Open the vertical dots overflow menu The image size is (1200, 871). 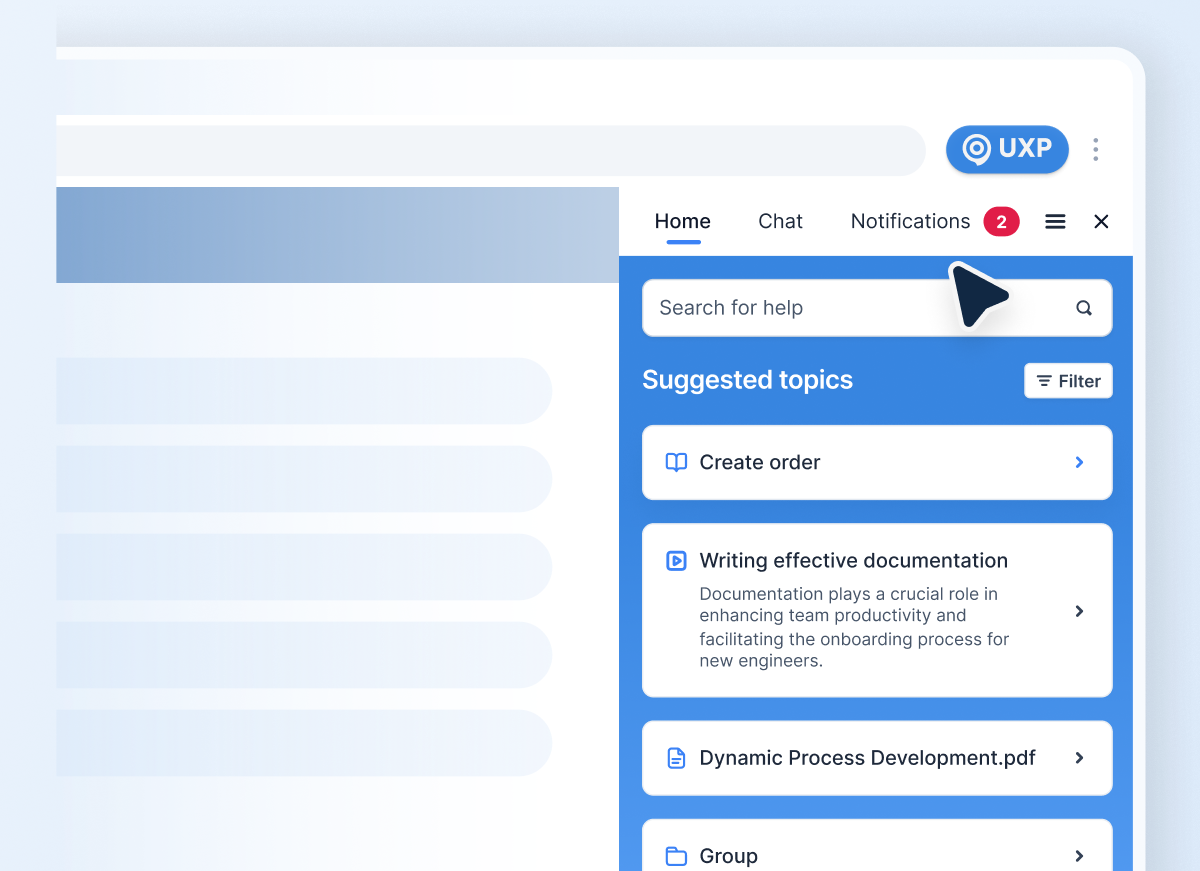[1095, 149]
